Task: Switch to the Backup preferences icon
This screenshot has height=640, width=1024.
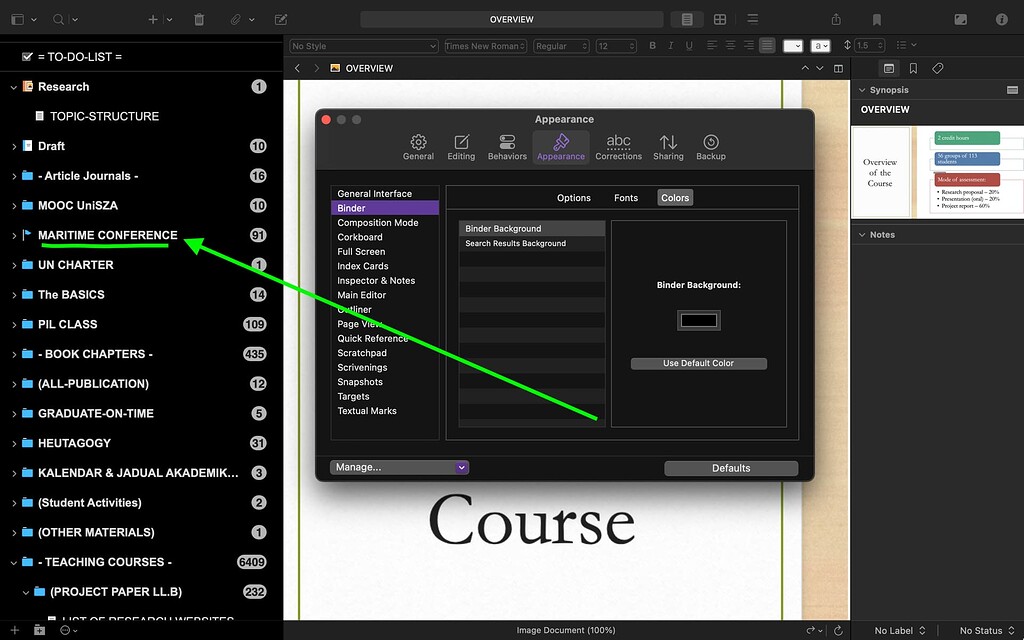Action: tap(710, 146)
